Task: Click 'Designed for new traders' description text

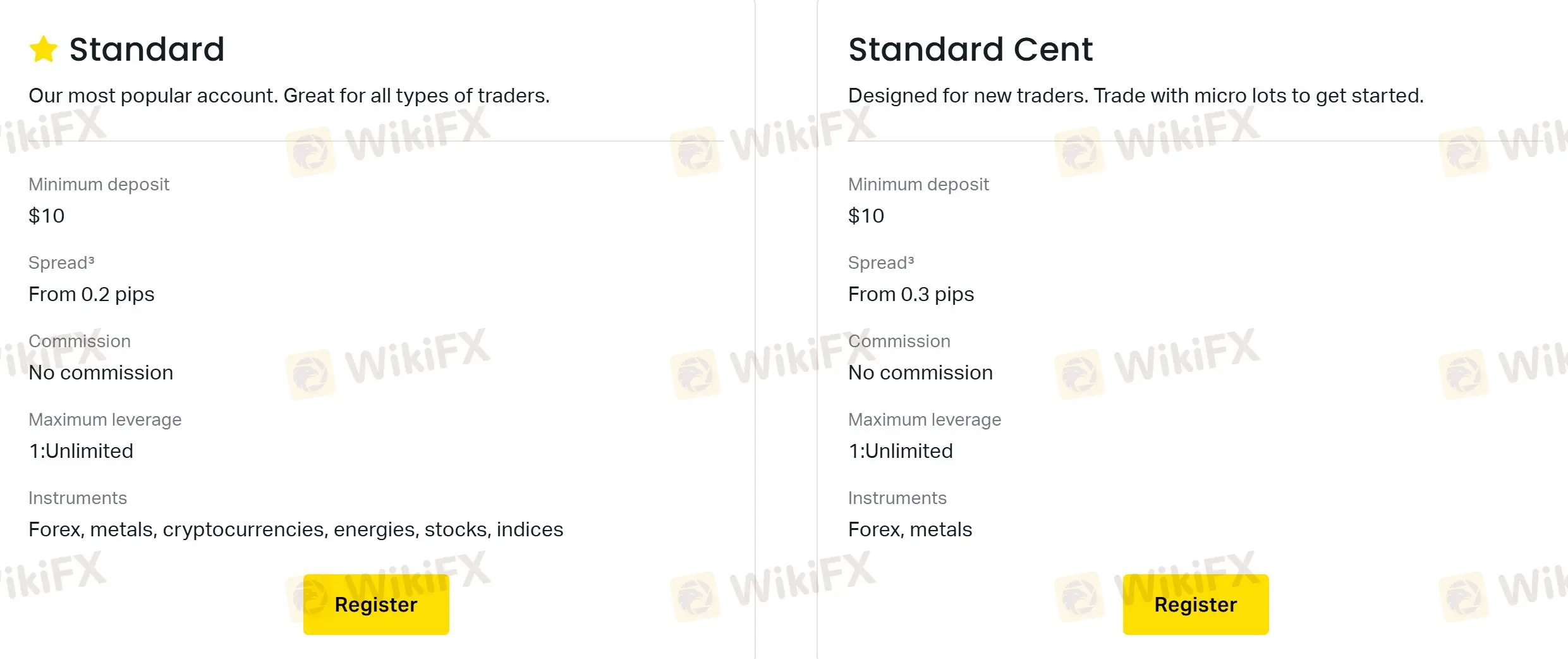Action: (x=1136, y=95)
